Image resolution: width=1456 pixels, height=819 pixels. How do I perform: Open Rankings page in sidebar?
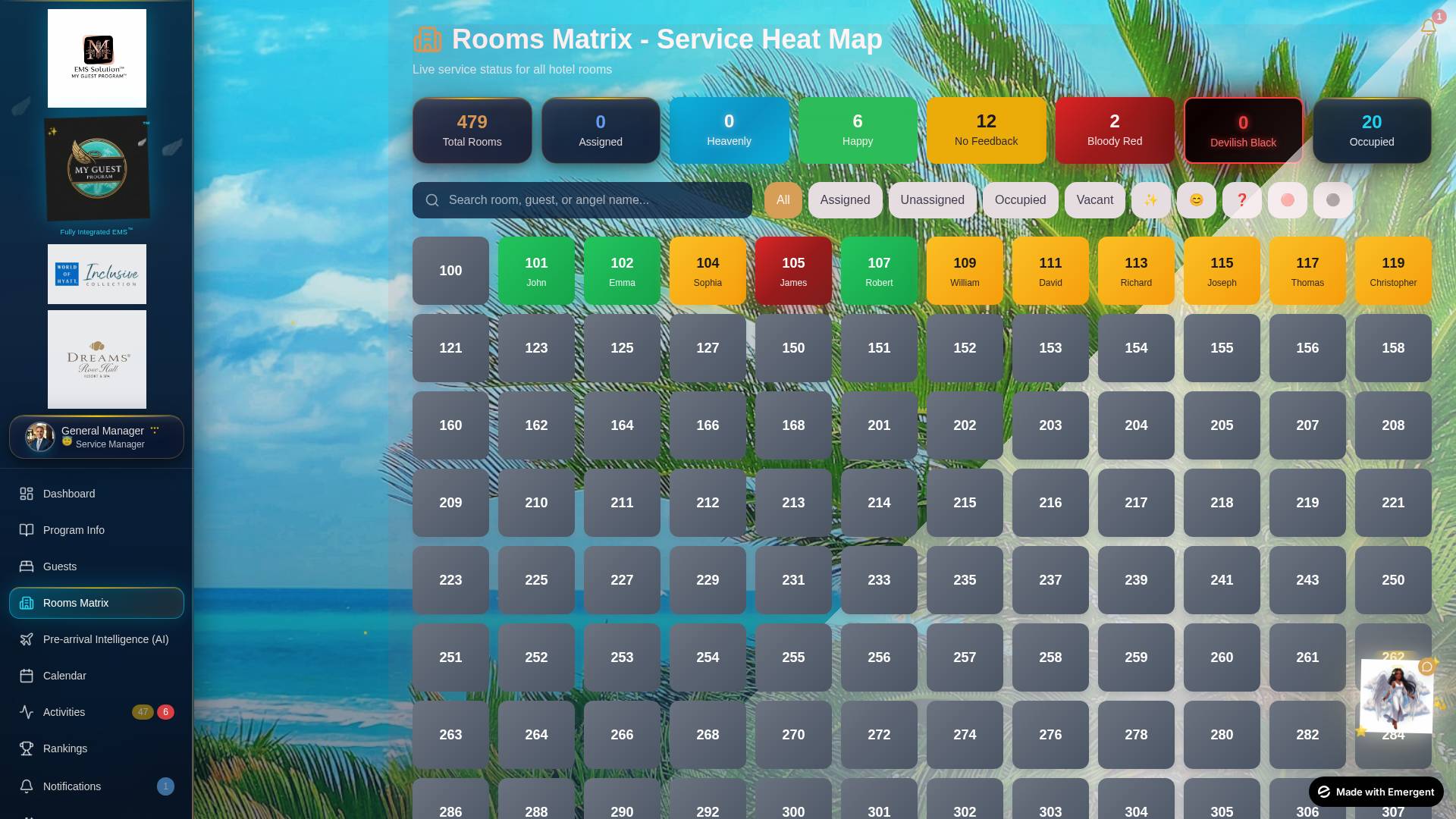(96, 748)
